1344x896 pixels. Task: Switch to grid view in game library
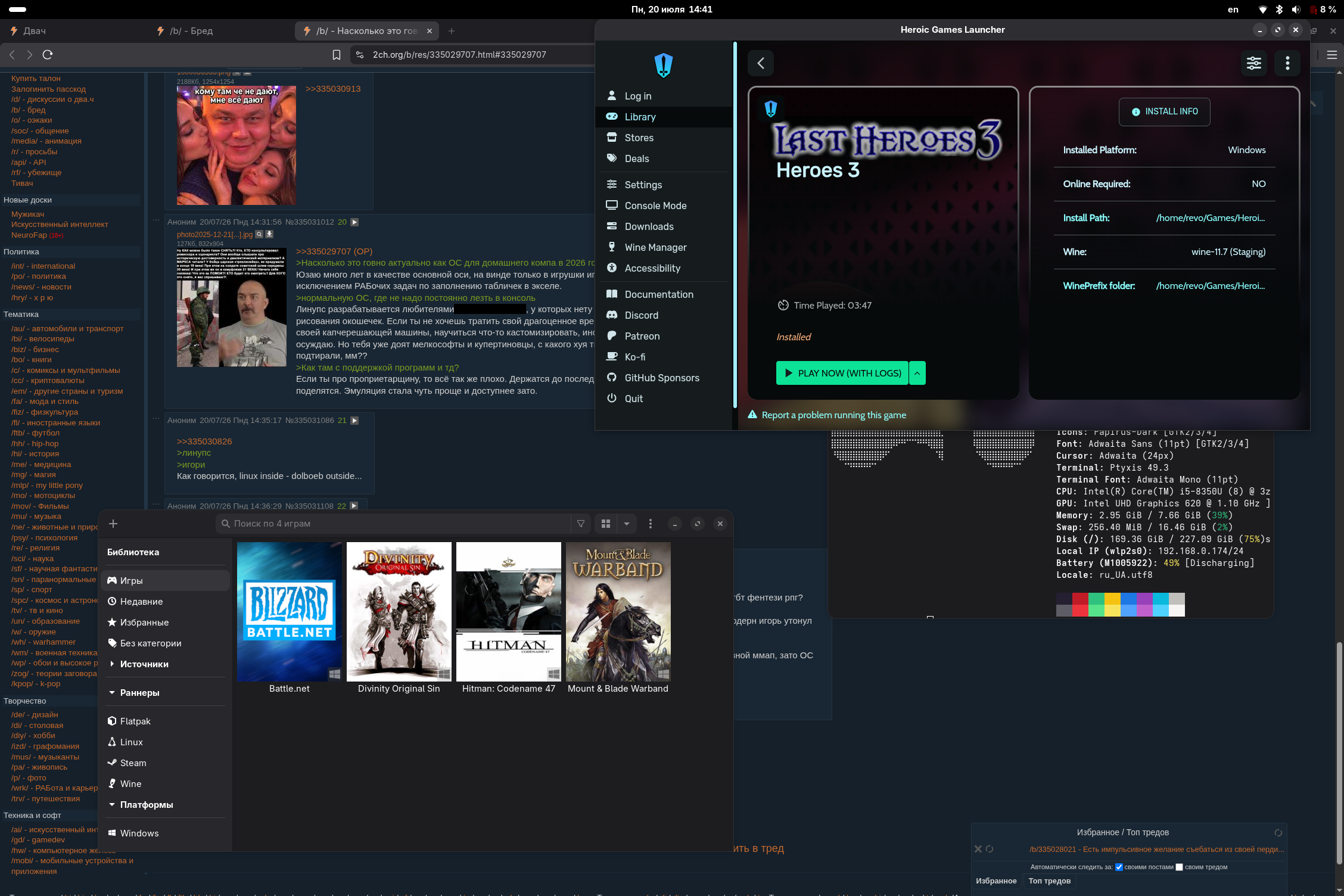pyautogui.click(x=606, y=524)
